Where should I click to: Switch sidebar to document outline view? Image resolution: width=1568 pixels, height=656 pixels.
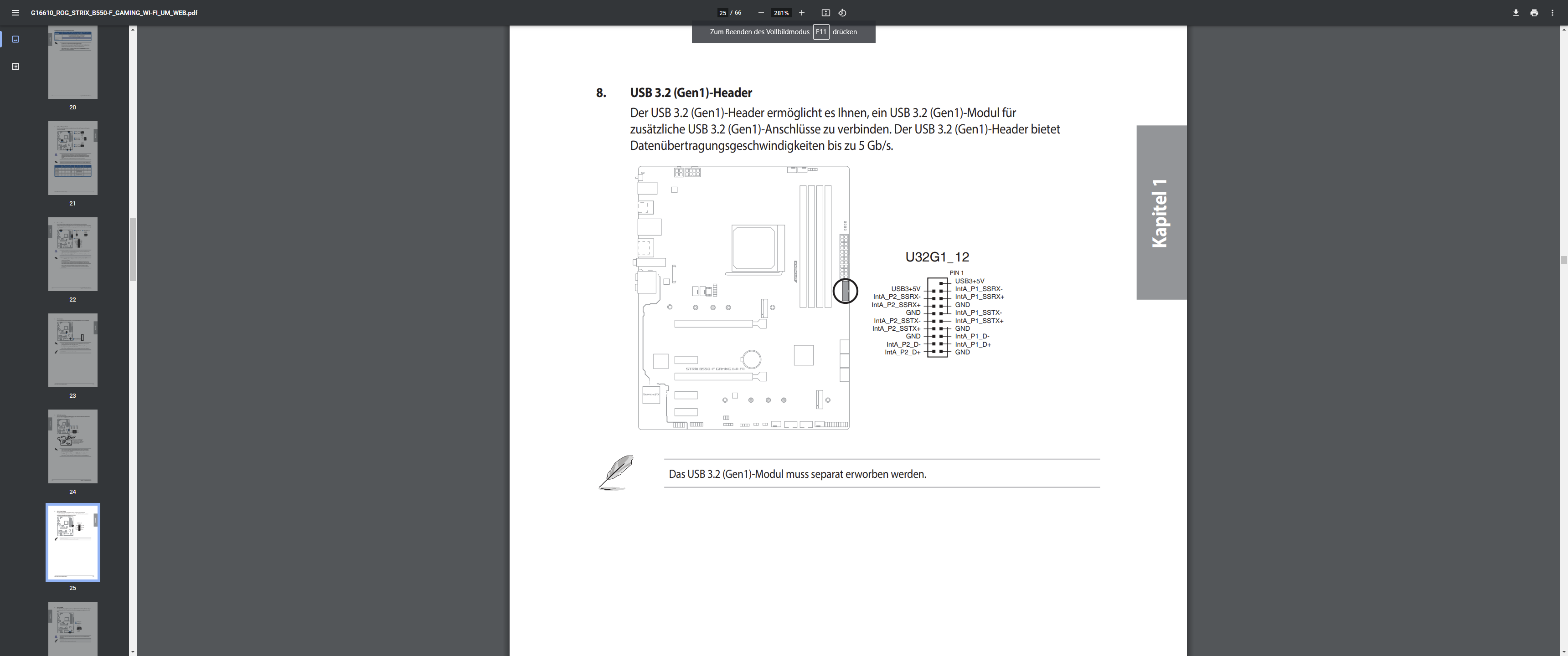[16, 67]
